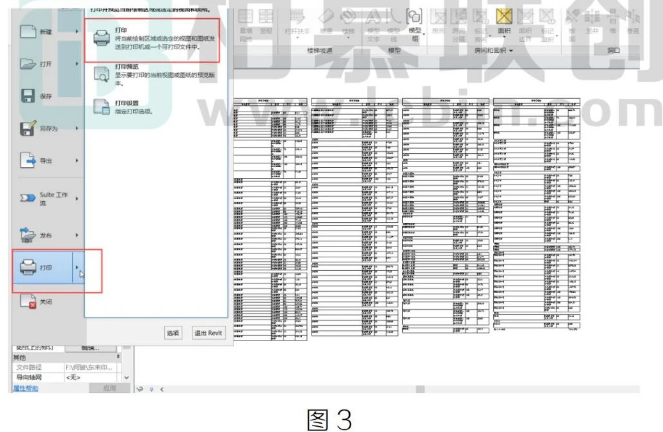The width and height of the screenshot is (663, 432).
Task: Choose 另存为 (Save As) in the menu
Action: (x=49, y=128)
